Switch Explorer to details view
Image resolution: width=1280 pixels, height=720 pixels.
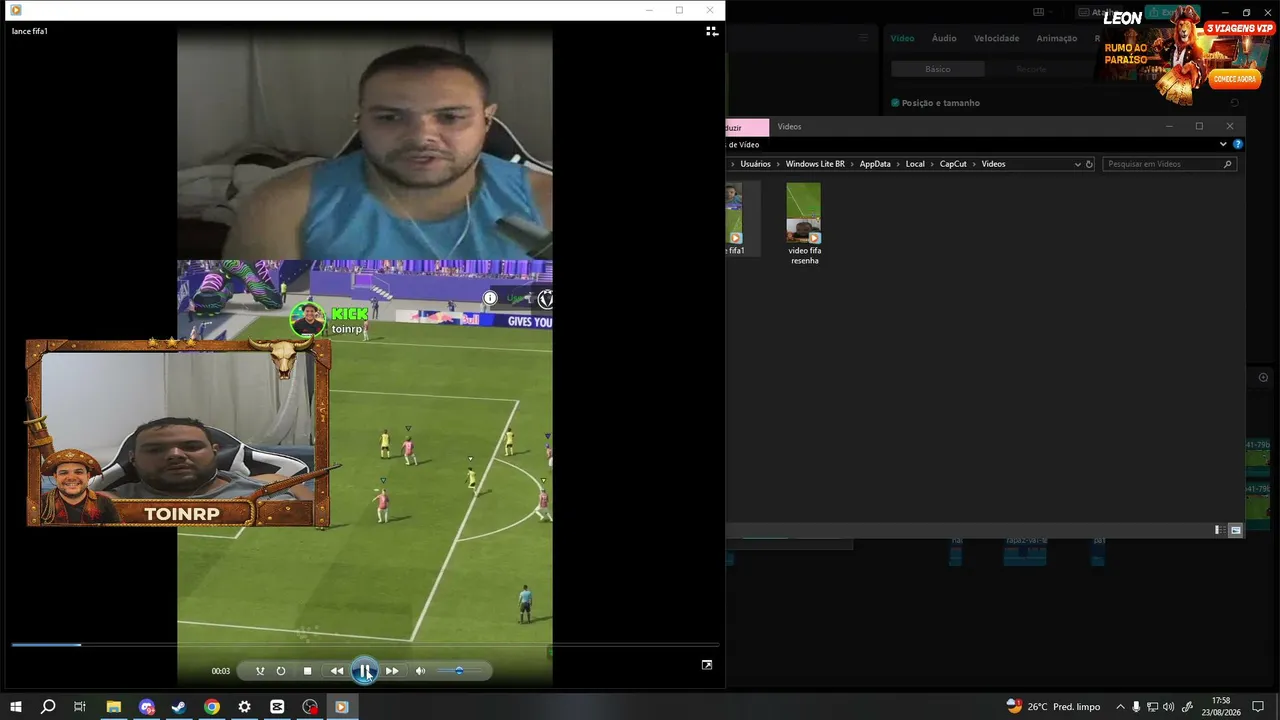coord(1218,530)
